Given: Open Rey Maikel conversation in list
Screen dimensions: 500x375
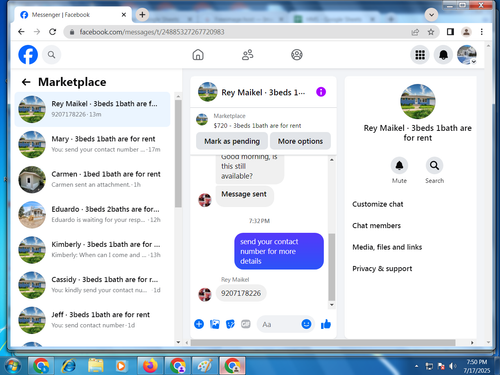Looking at the screenshot, I should [92, 109].
